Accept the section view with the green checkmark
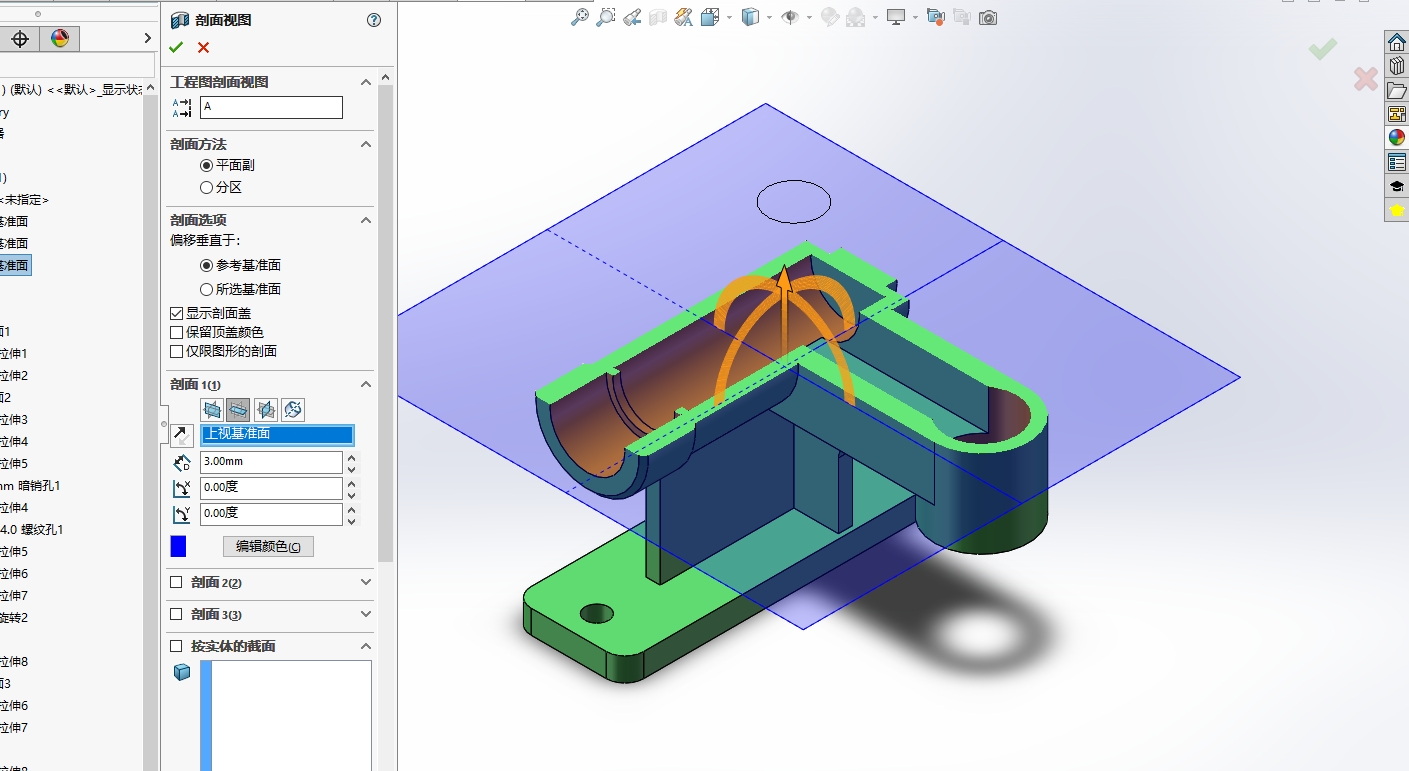This screenshot has width=1409, height=771. [177, 47]
